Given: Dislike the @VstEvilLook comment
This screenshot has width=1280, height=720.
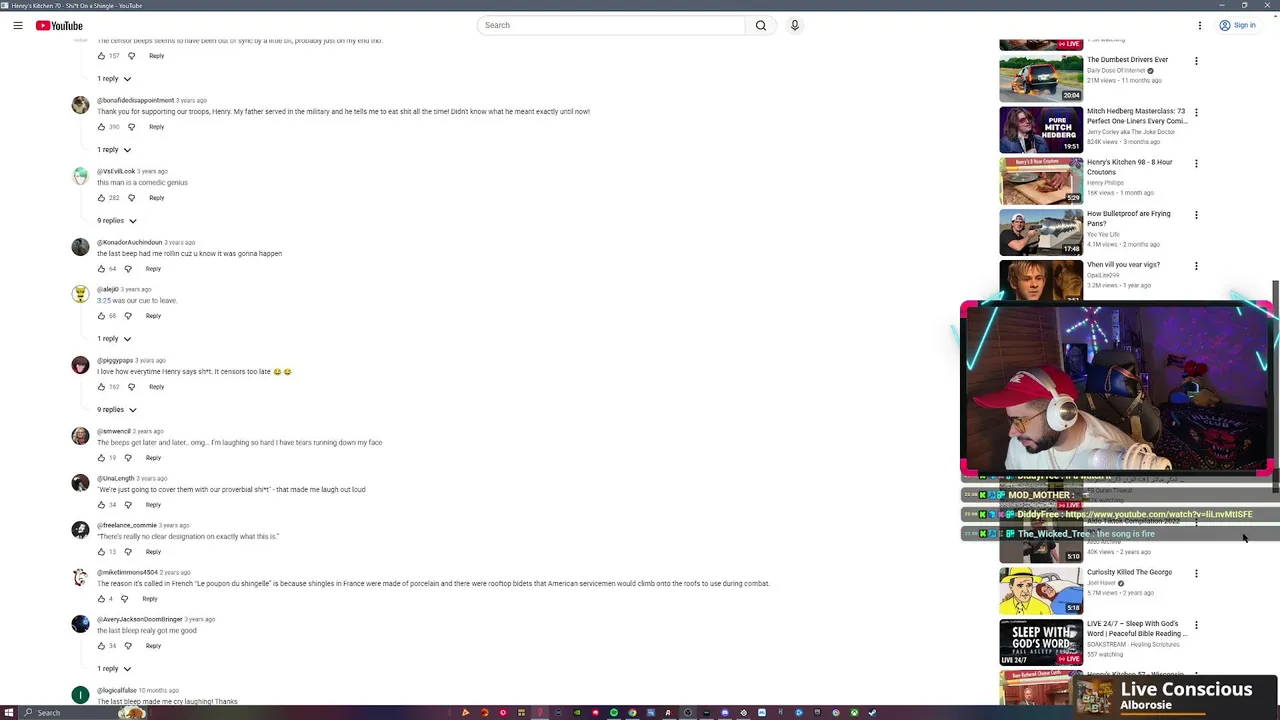Looking at the screenshot, I should [x=131, y=198].
